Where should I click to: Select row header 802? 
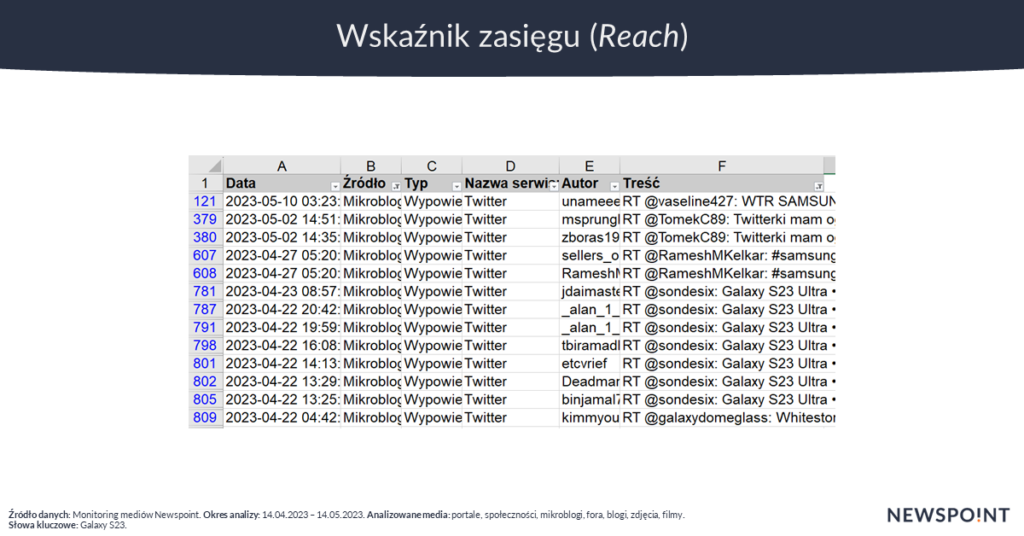[206, 381]
